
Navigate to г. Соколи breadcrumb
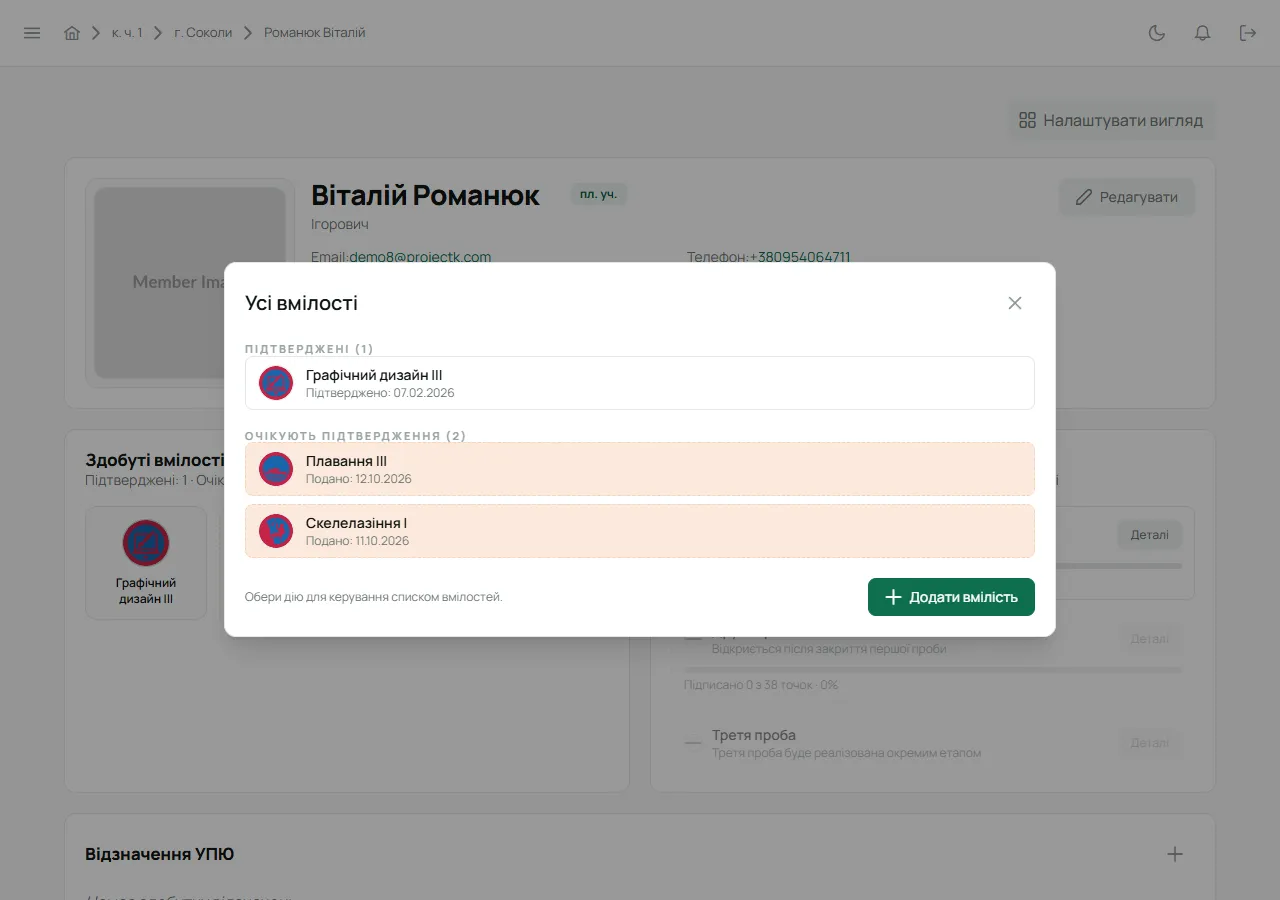tap(203, 33)
